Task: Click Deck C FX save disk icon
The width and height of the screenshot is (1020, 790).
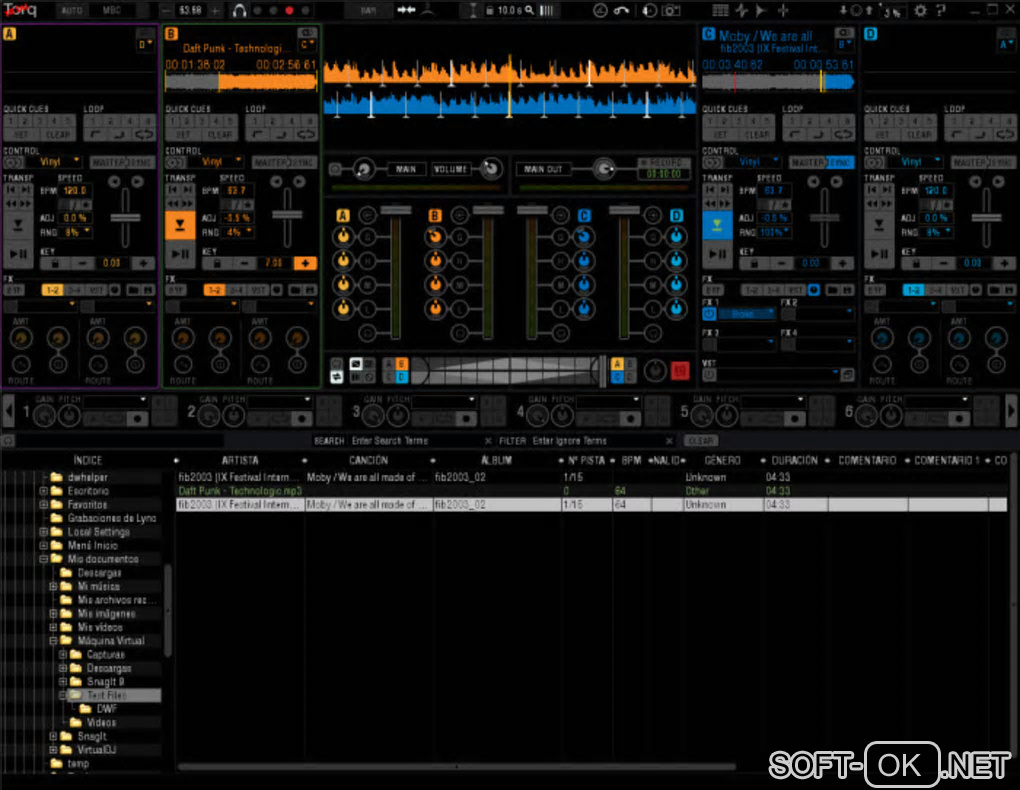Action: click(847, 290)
